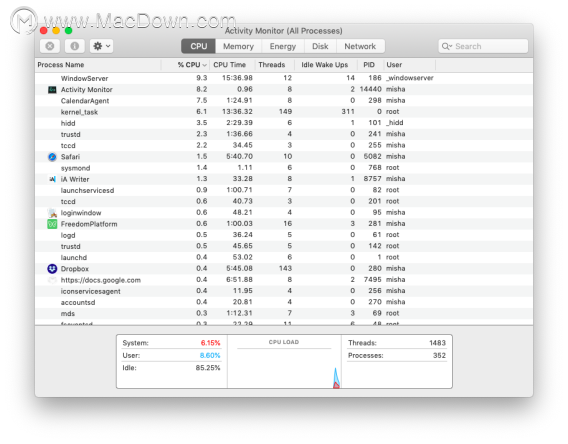Sort by the Threads column header
The width and height of the screenshot is (568, 444).
point(272,65)
